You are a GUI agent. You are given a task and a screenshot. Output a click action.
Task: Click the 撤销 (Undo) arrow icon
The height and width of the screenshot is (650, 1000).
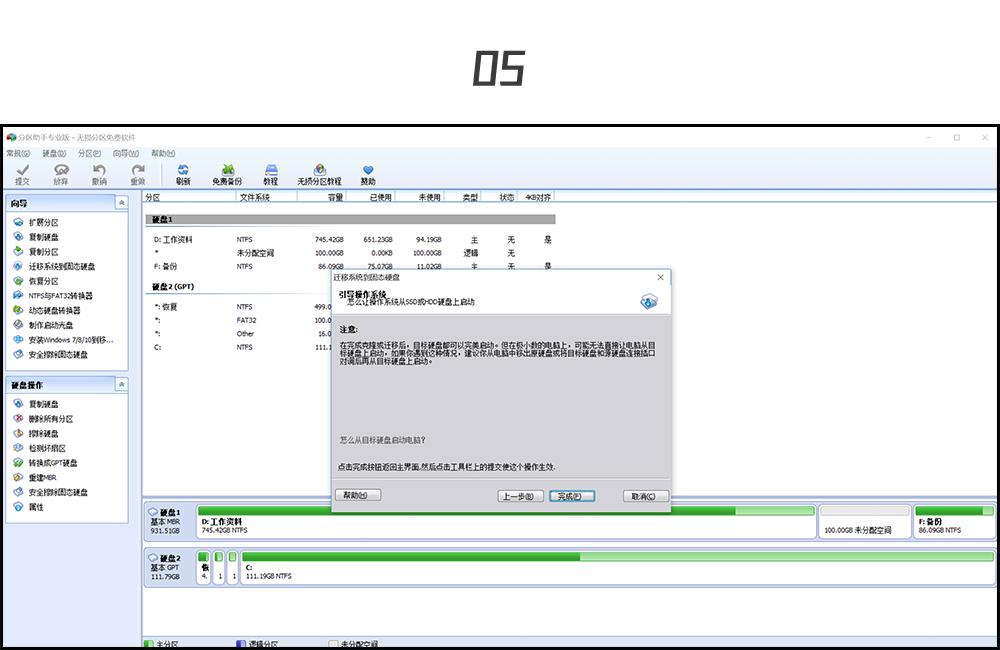tap(99, 172)
